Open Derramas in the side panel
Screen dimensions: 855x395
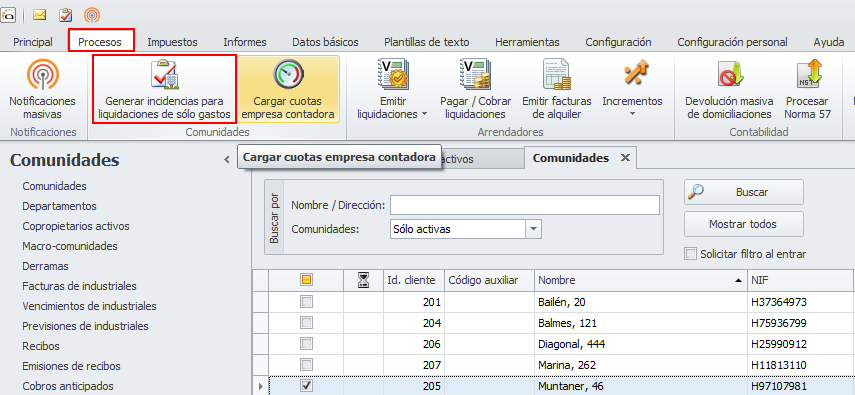tap(45, 266)
